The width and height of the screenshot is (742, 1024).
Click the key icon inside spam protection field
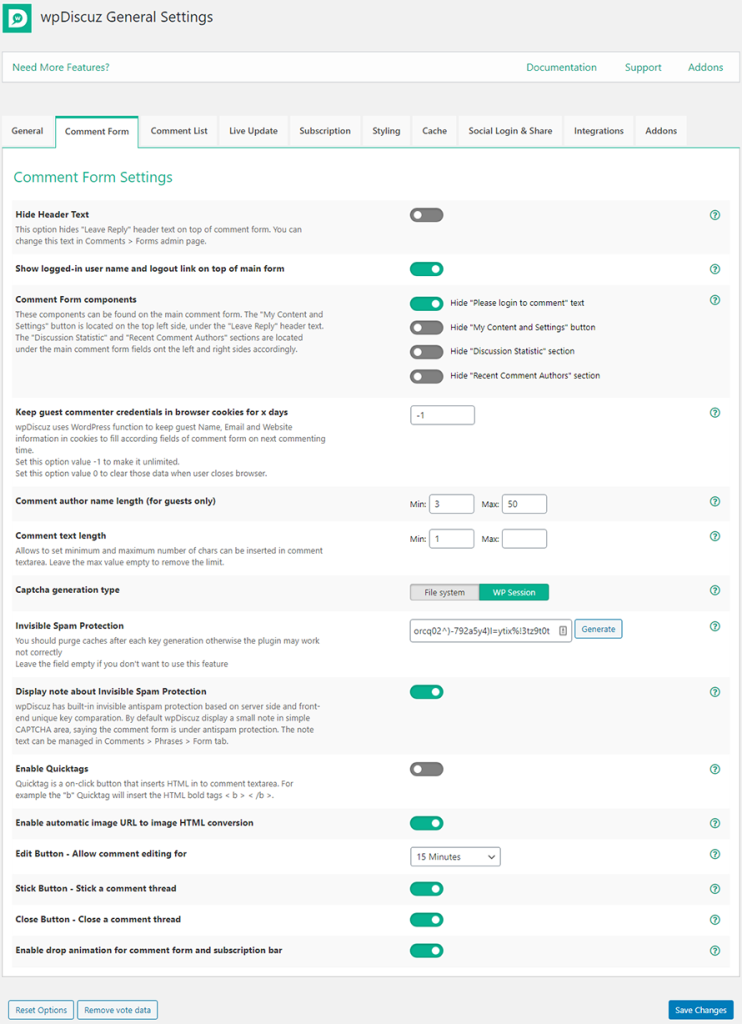point(562,631)
